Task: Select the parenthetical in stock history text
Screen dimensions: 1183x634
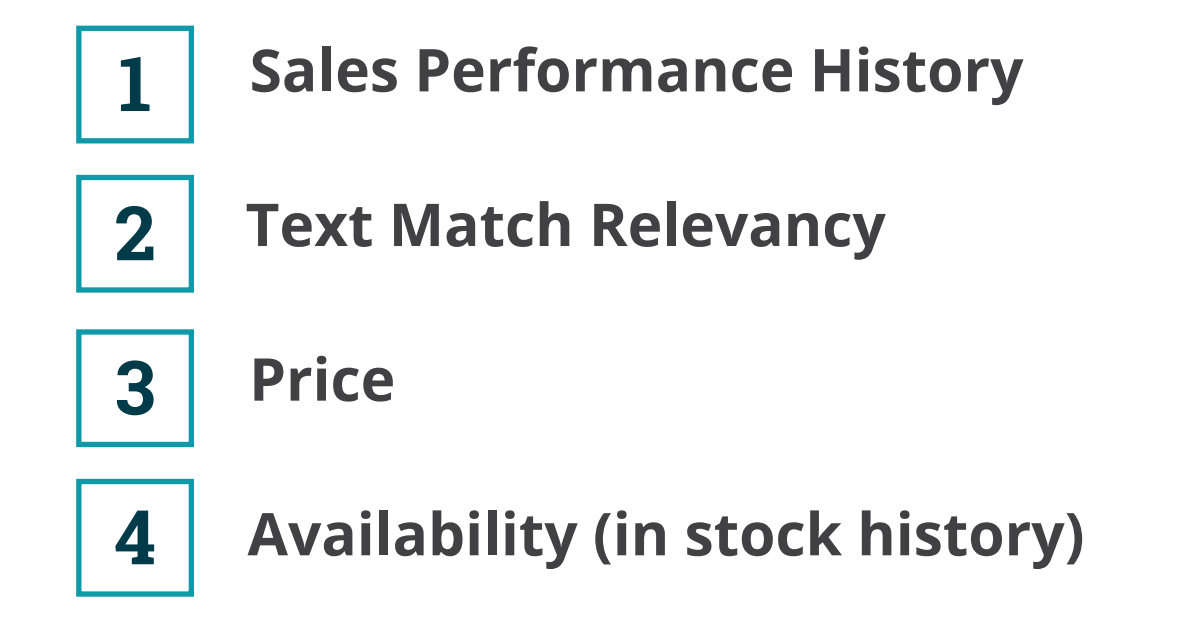Action: 840,537
